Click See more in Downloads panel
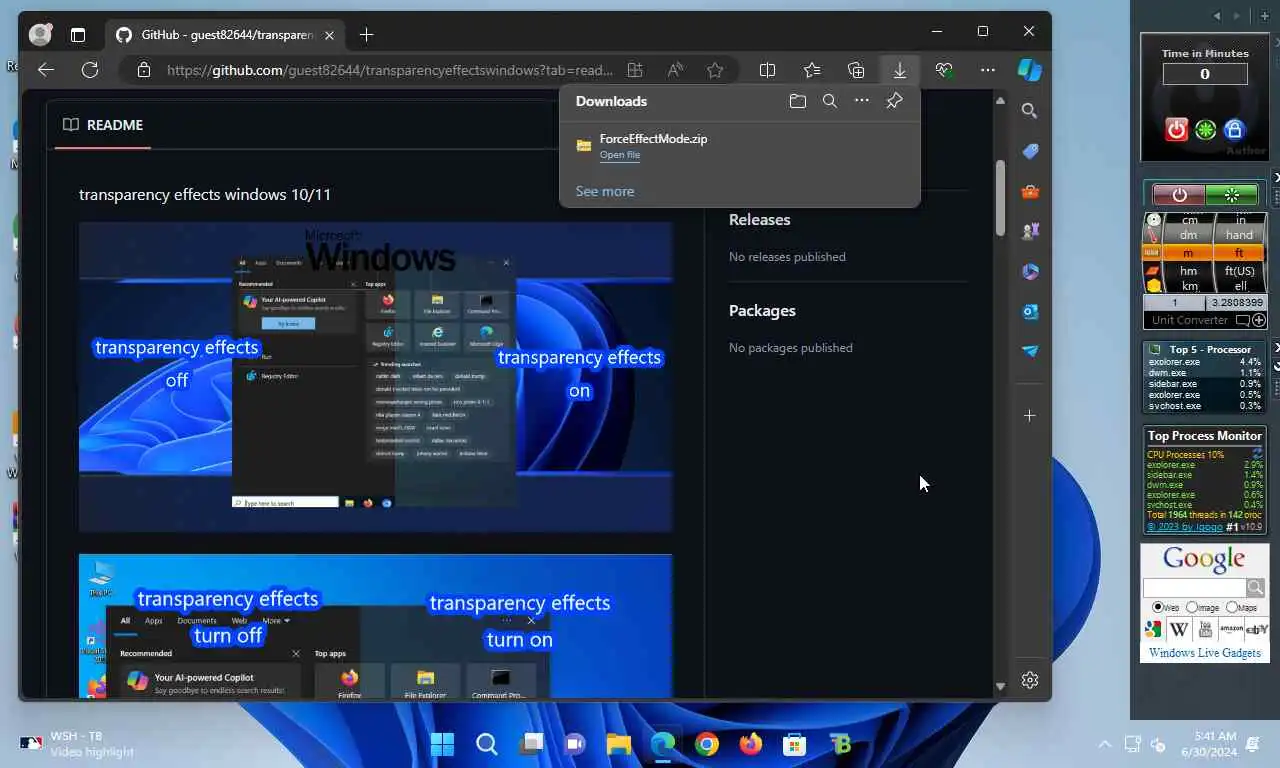The height and width of the screenshot is (768, 1280). point(605,191)
